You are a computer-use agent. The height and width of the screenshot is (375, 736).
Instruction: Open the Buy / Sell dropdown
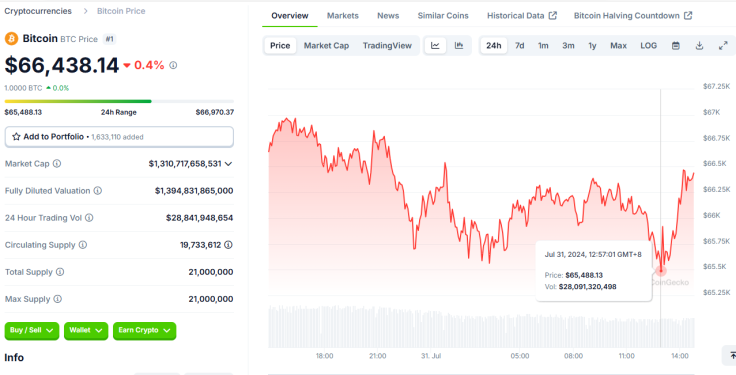pos(32,330)
